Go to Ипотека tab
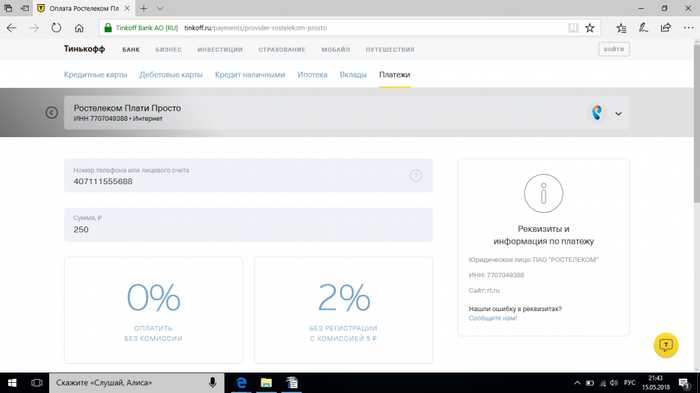Image resolution: width=700 pixels, height=393 pixels. pos(312,75)
